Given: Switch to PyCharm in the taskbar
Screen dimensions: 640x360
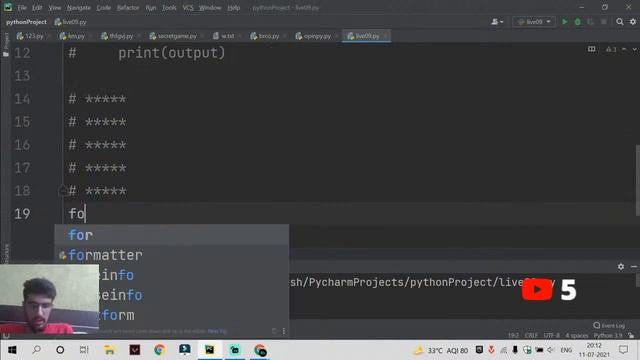Looking at the screenshot, I should pyautogui.click(x=209, y=350).
